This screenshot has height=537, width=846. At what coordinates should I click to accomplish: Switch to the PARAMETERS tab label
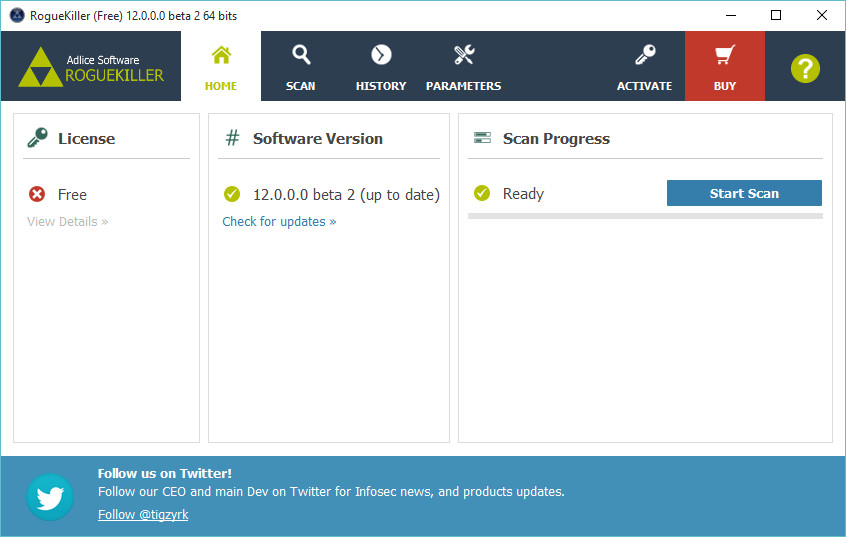point(463,86)
